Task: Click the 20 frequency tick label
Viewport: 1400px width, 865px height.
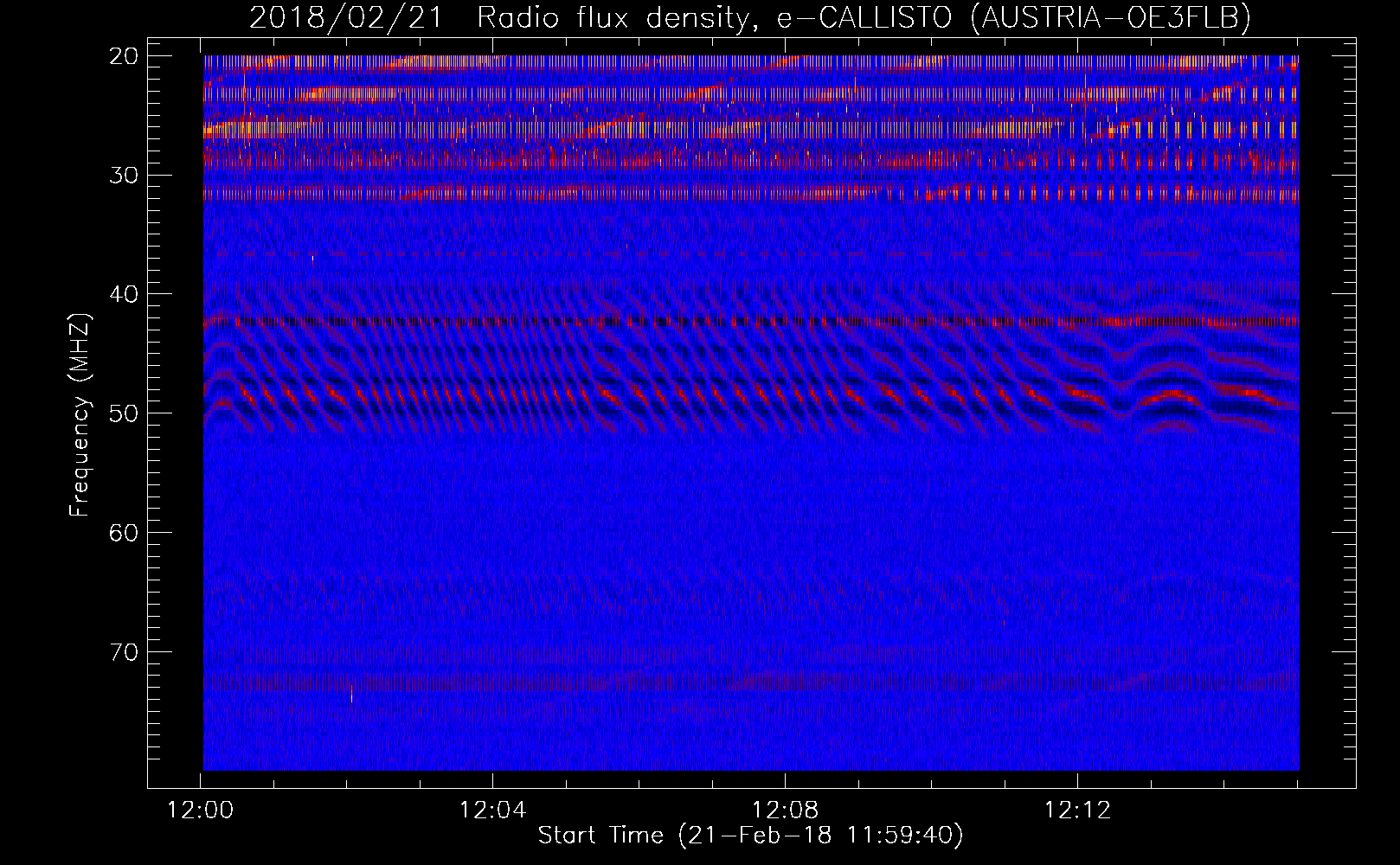Action: (x=125, y=56)
